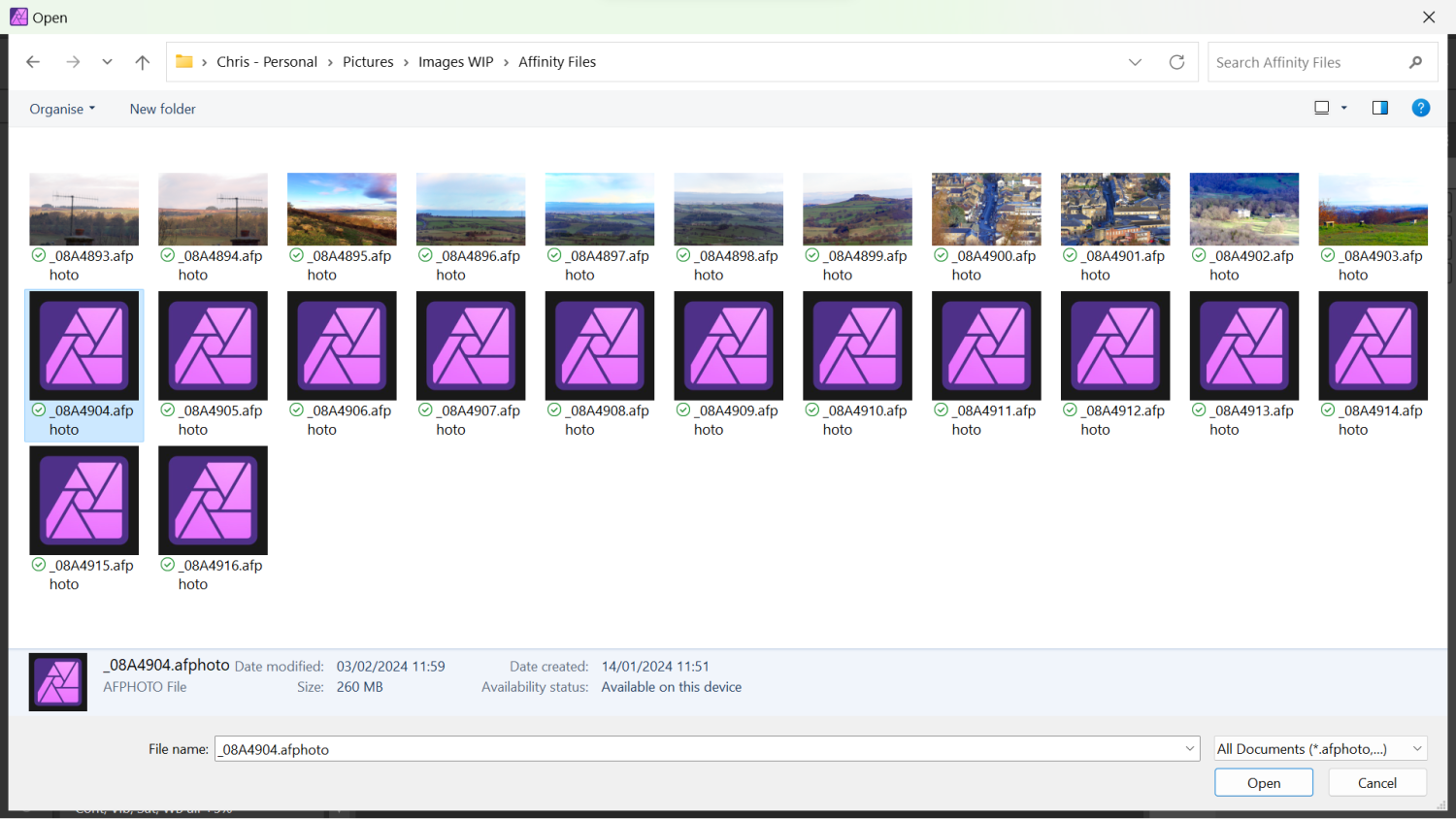Navigate up one level using the up arrow

pos(142,61)
